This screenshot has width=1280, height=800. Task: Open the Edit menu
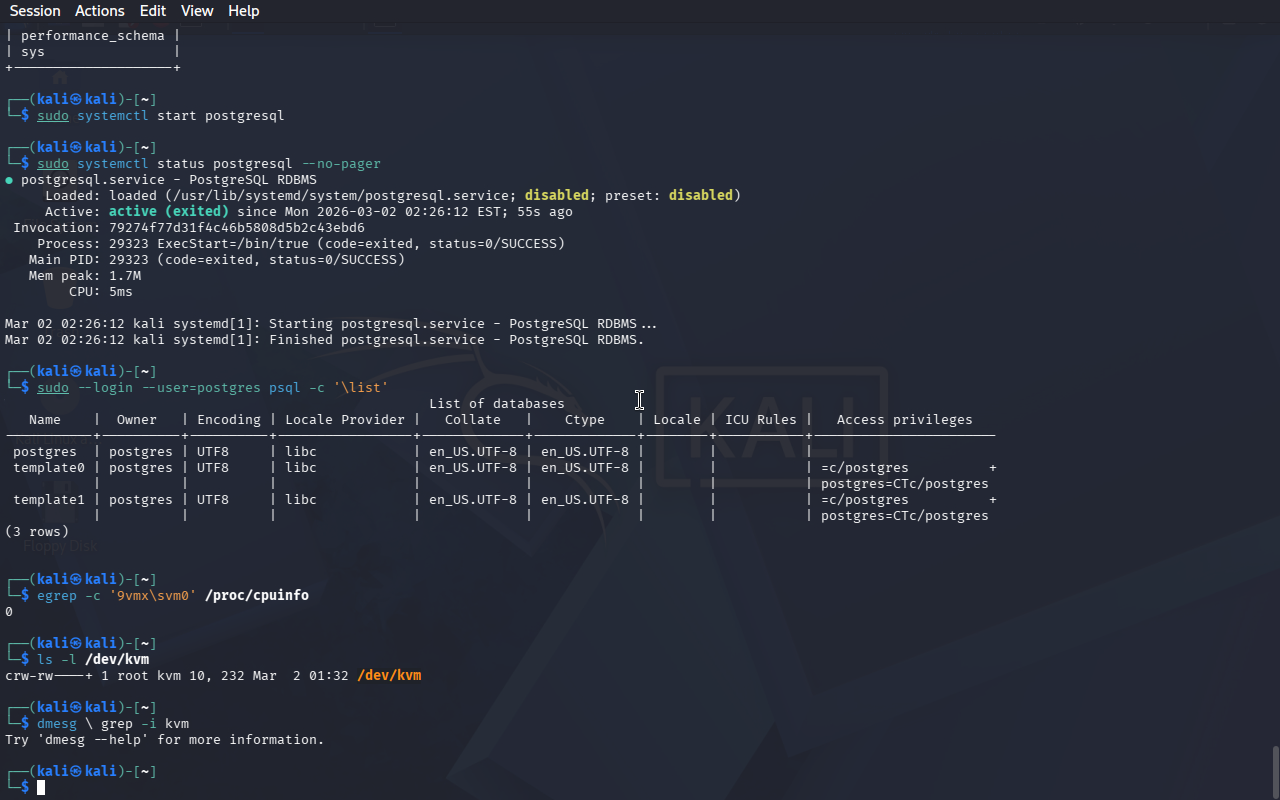[153, 11]
